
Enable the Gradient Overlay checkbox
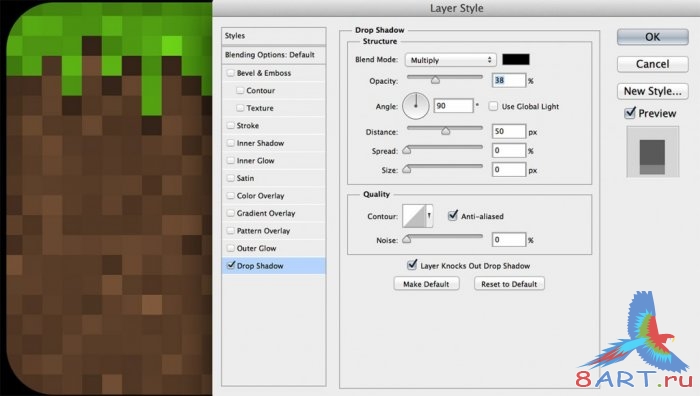(231, 213)
